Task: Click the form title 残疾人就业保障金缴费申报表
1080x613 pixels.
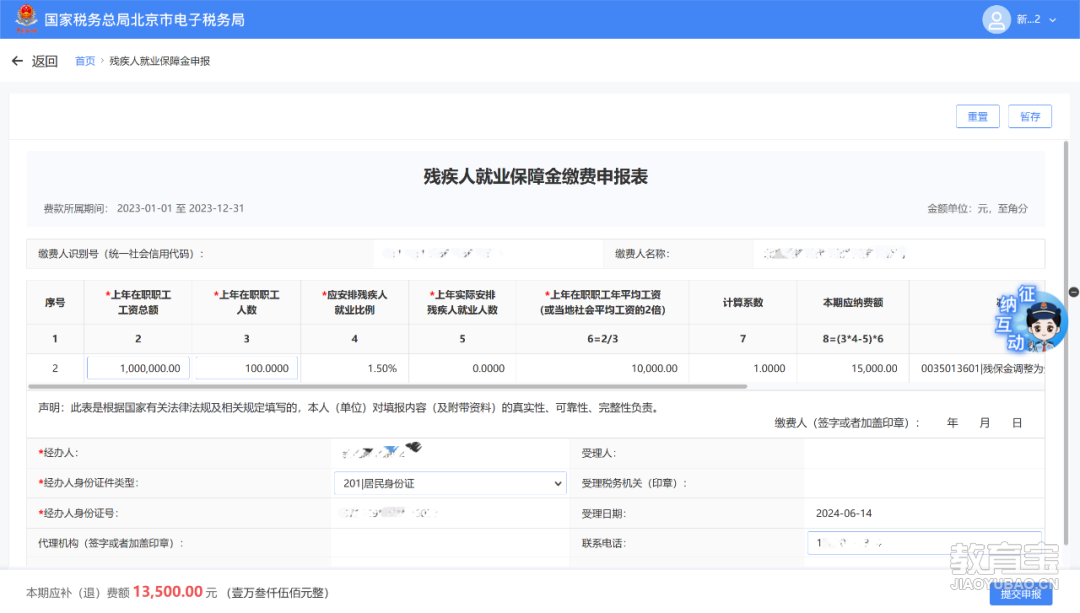Action: tap(535, 176)
